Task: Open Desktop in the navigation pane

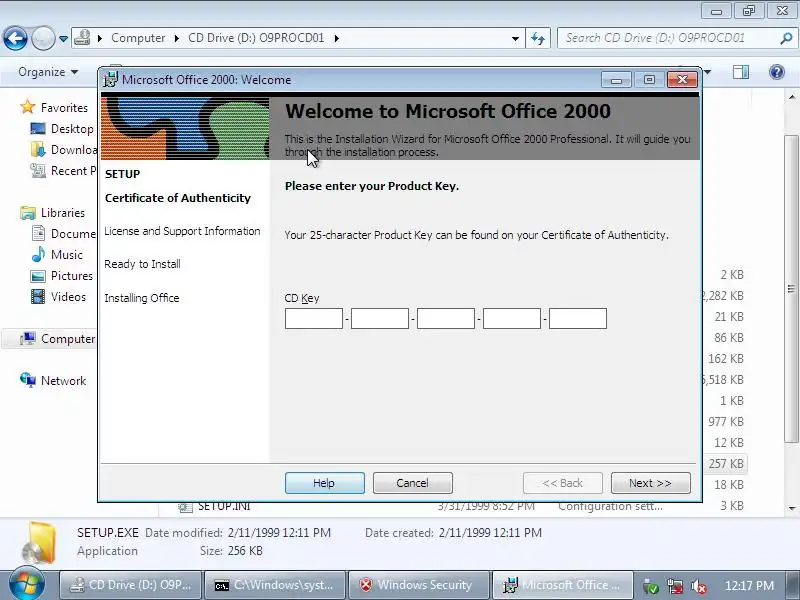Action: coord(72,129)
